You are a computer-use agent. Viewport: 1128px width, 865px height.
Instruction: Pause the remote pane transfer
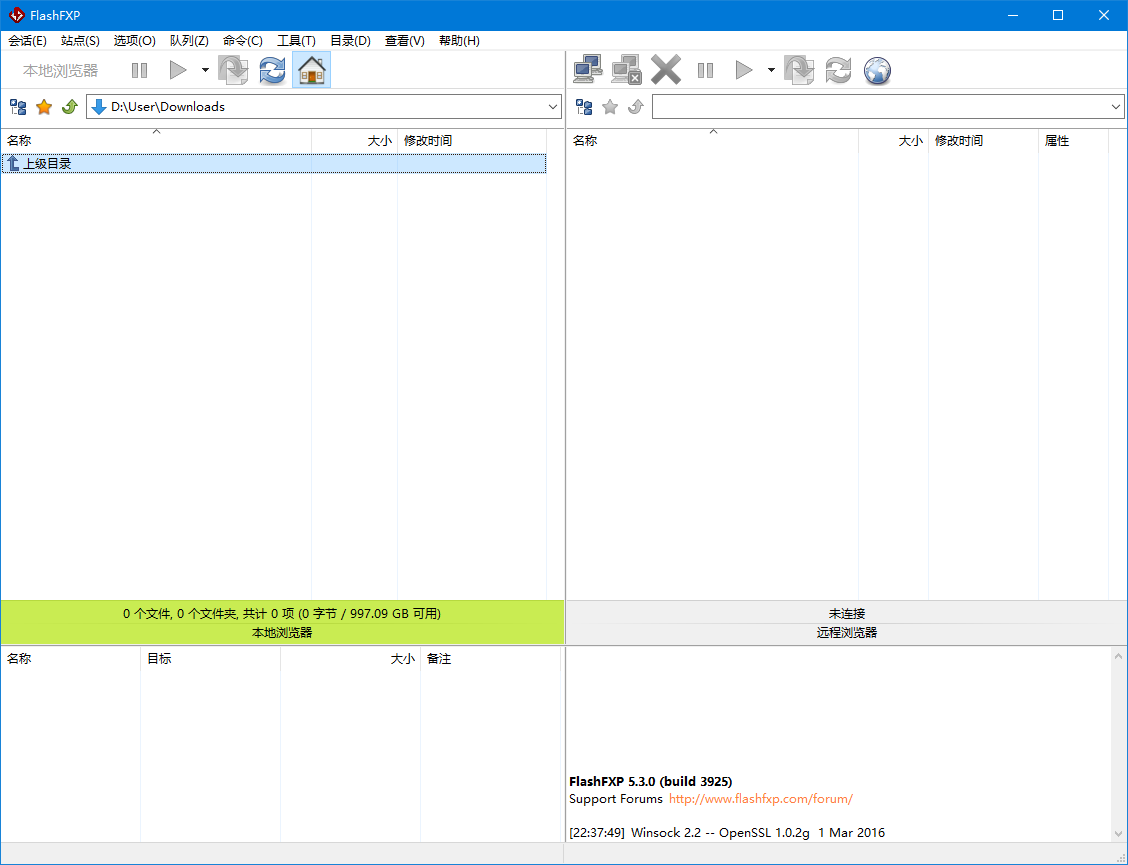[x=706, y=71]
